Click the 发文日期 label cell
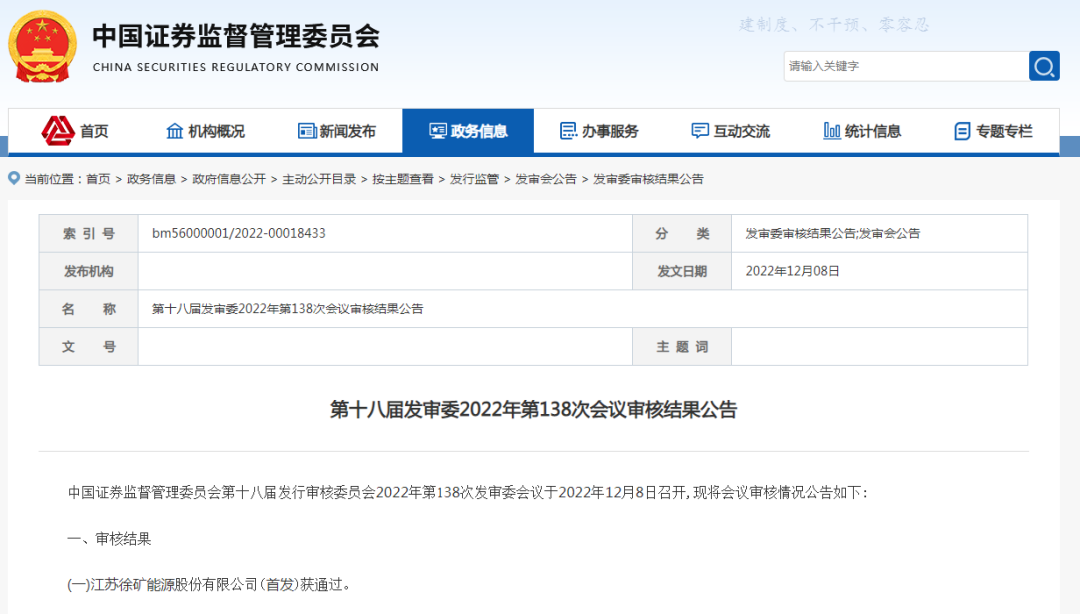The width and height of the screenshot is (1080, 614). click(682, 272)
